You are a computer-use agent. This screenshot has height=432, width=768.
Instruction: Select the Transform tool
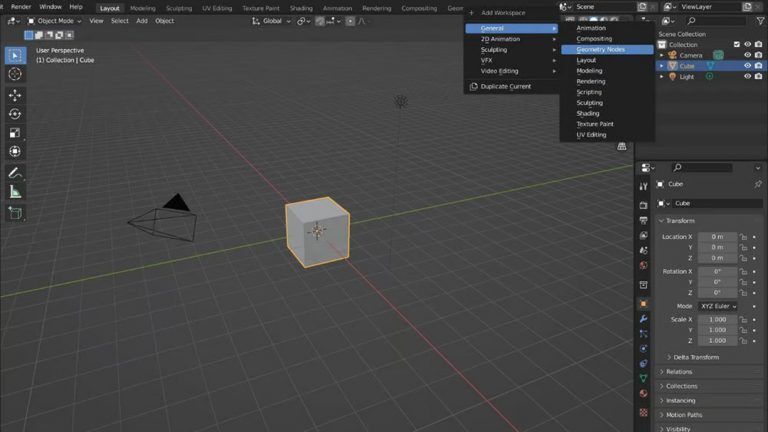(15, 151)
